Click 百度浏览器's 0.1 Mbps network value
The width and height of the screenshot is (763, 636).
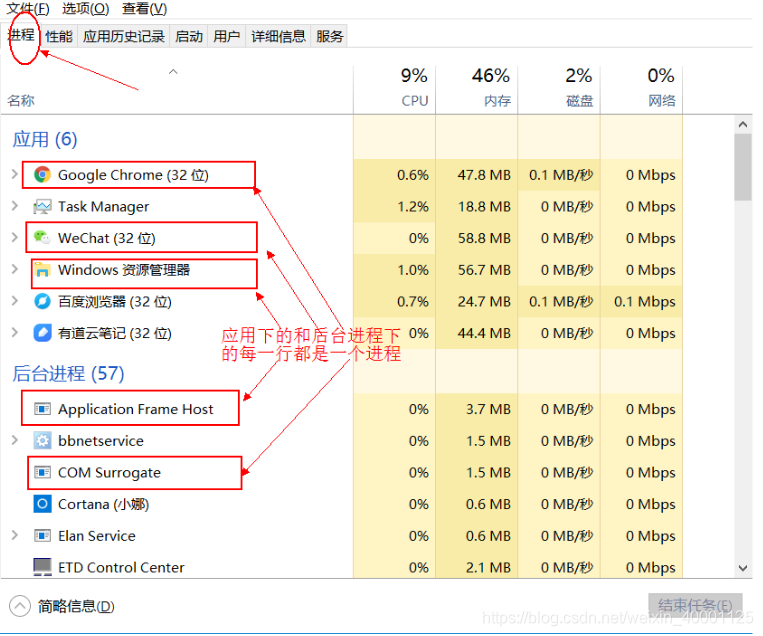645,302
